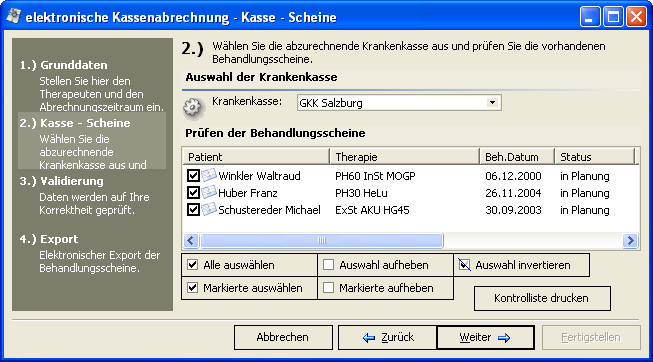
Task: Click the therapy cell ExSt AKU HG45
Action: point(372,210)
